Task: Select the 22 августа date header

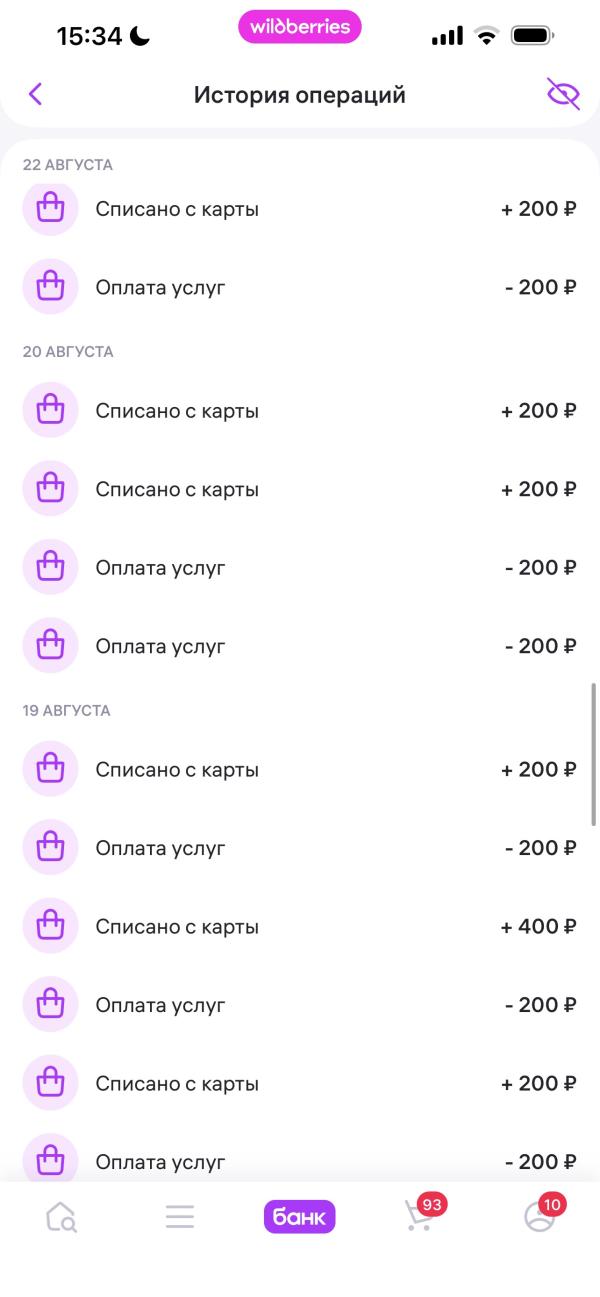Action: (68, 165)
